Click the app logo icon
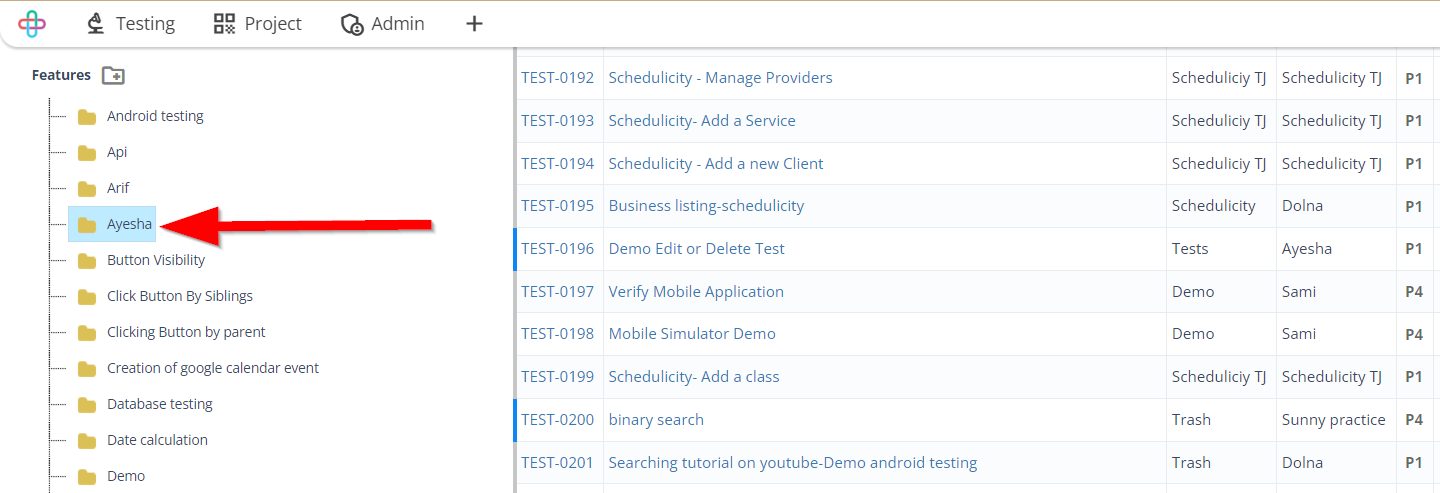 [32, 24]
